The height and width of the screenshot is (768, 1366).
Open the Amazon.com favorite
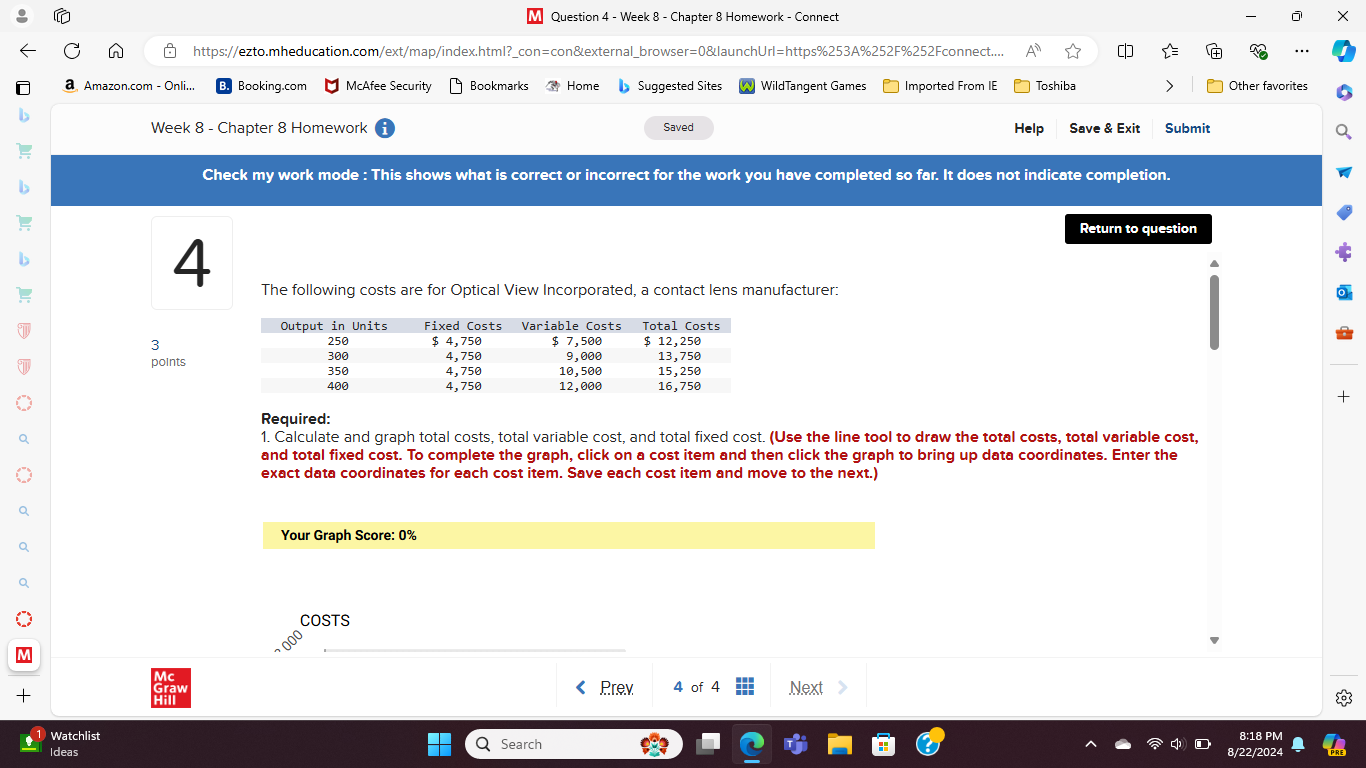coord(130,86)
